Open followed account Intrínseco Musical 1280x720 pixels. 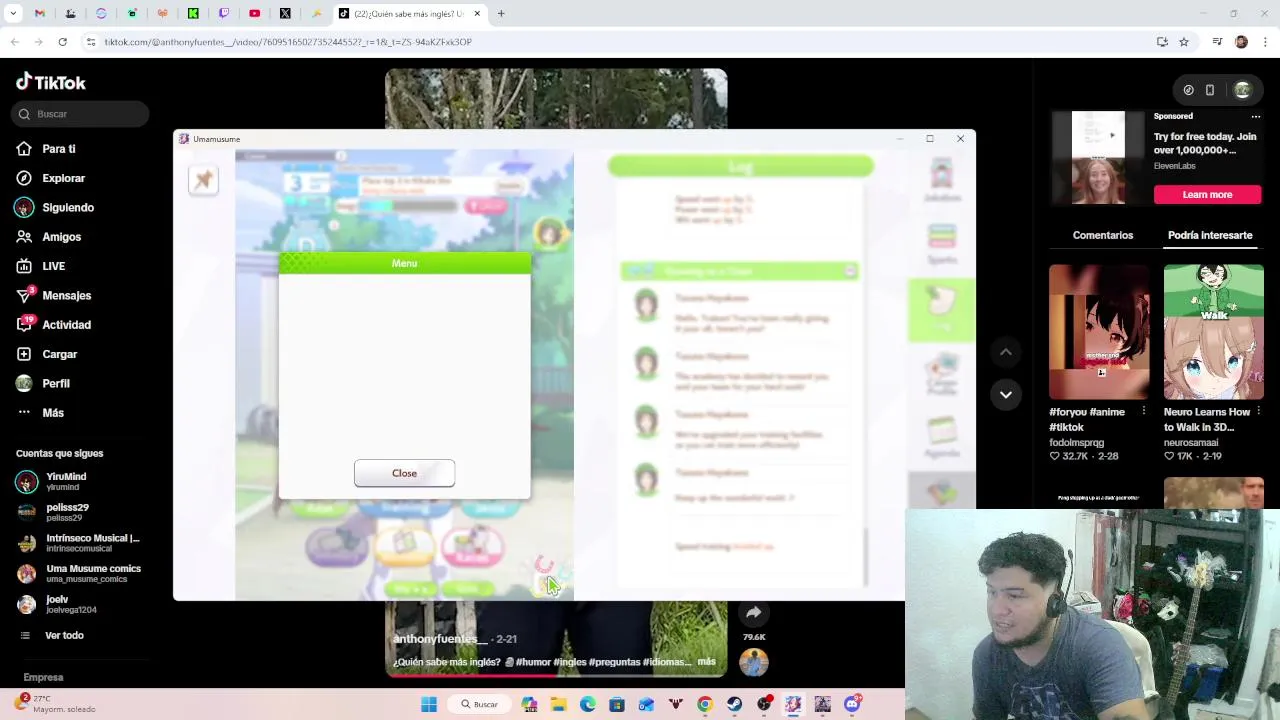tap(80, 543)
